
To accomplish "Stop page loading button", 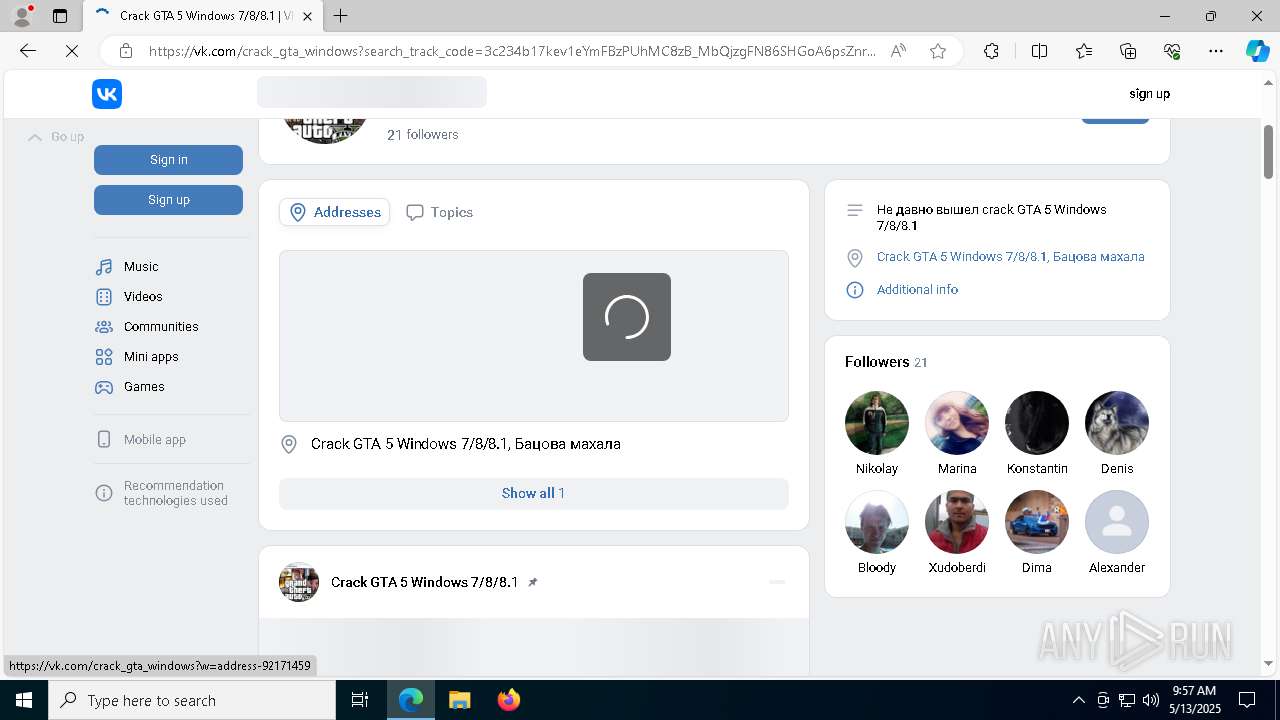I will click(x=72, y=51).
